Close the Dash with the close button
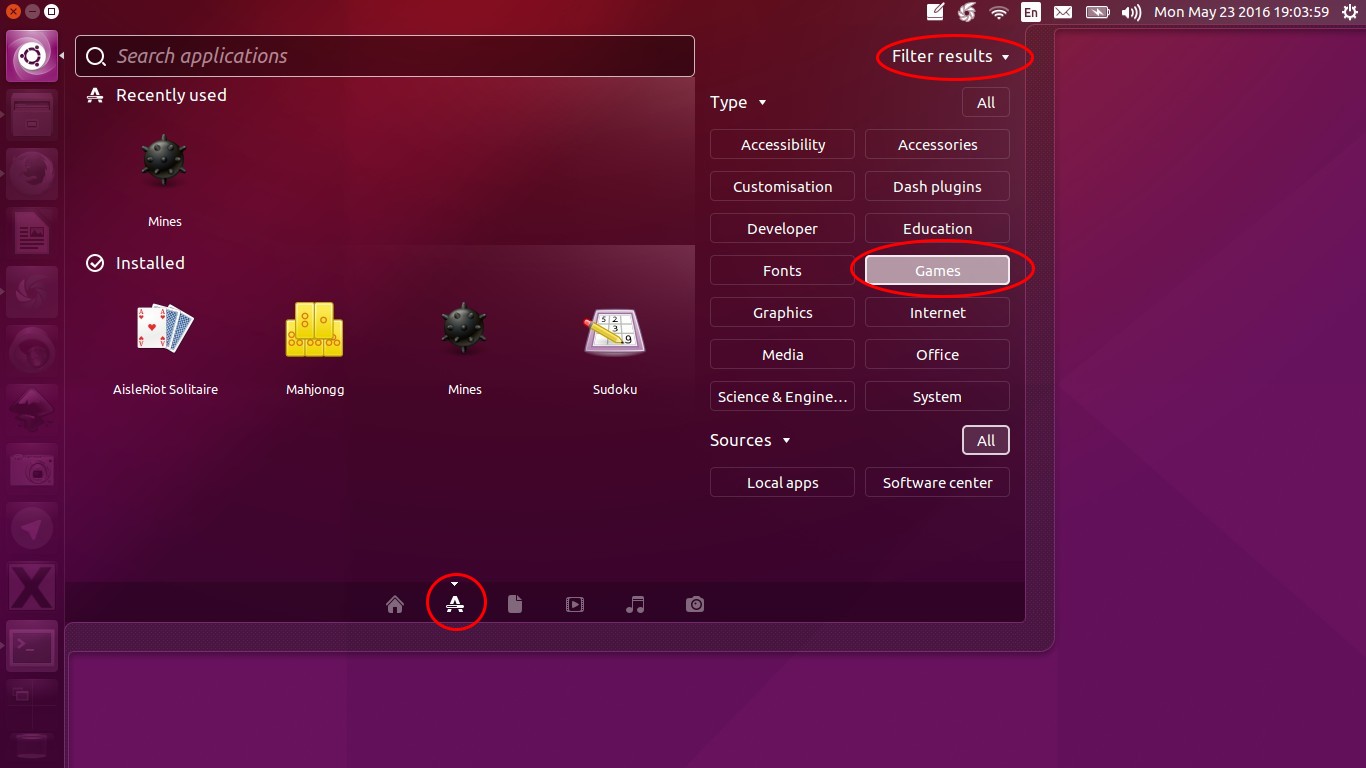1366x768 pixels. pyautogui.click(x=13, y=12)
